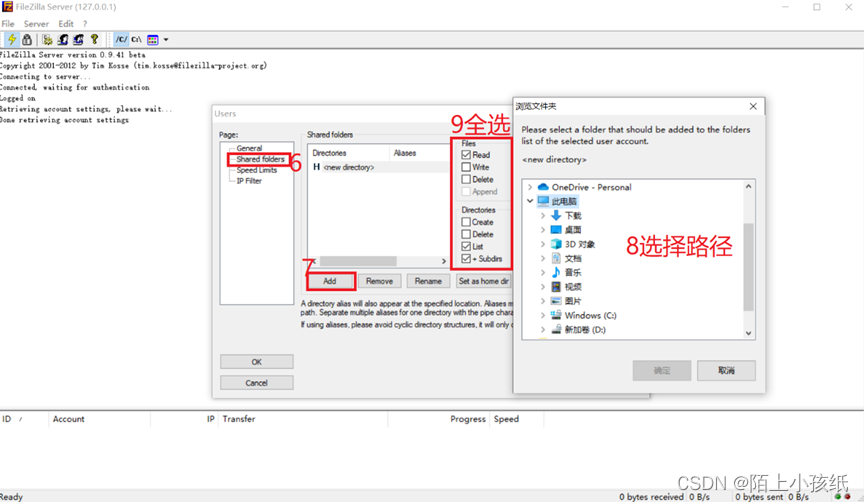Open the Edit menu
Image resolution: width=864 pixels, height=502 pixels.
66,24
